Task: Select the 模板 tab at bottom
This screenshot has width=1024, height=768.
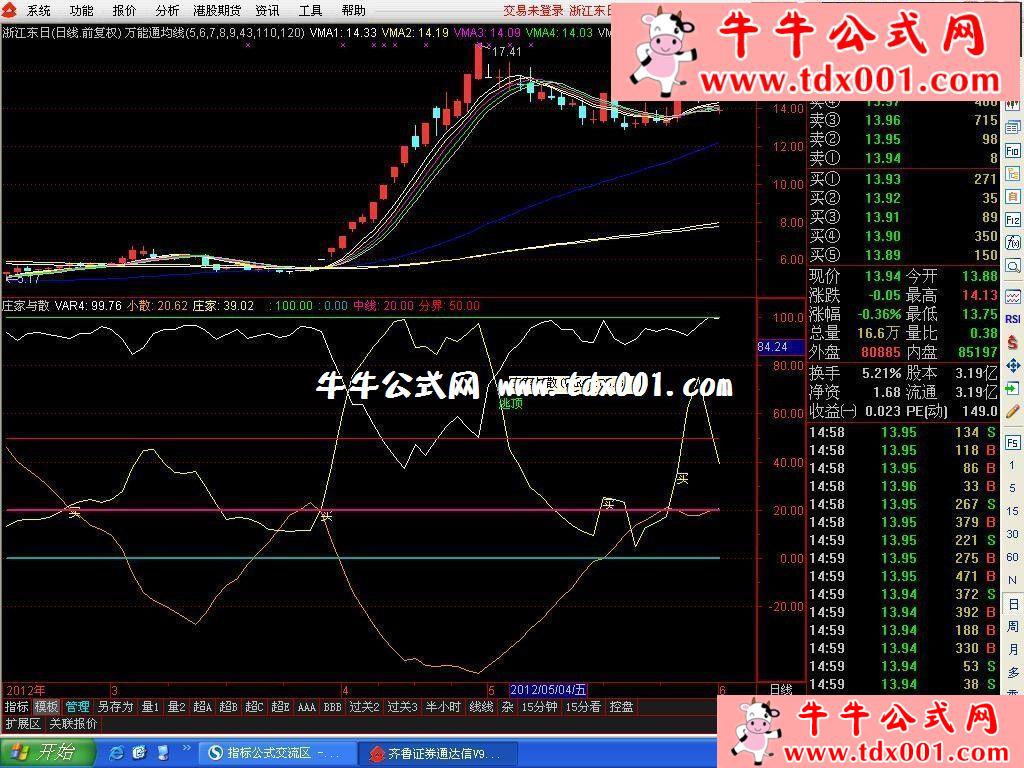Action: pos(46,707)
